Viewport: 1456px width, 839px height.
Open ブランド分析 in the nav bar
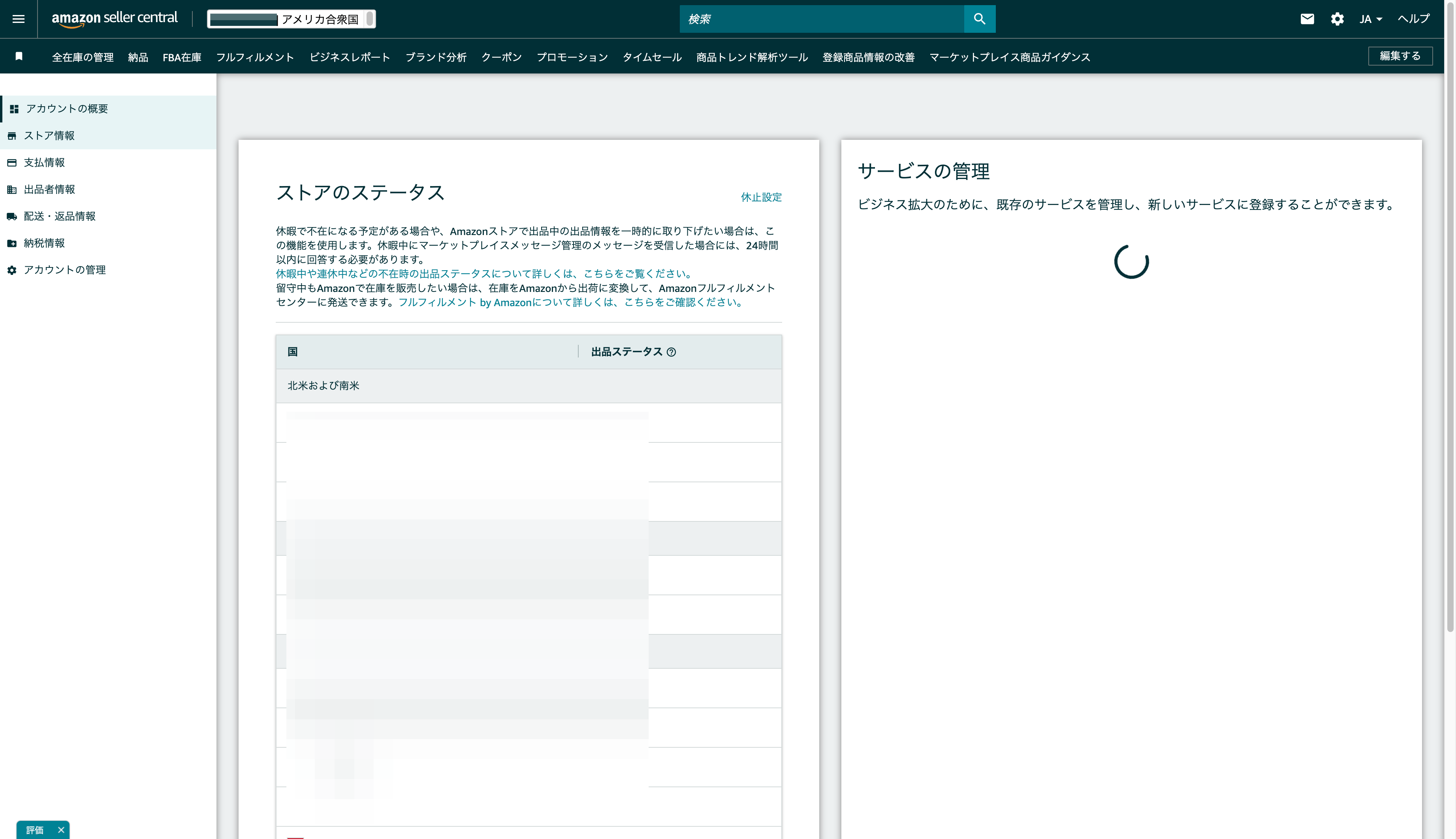click(436, 57)
